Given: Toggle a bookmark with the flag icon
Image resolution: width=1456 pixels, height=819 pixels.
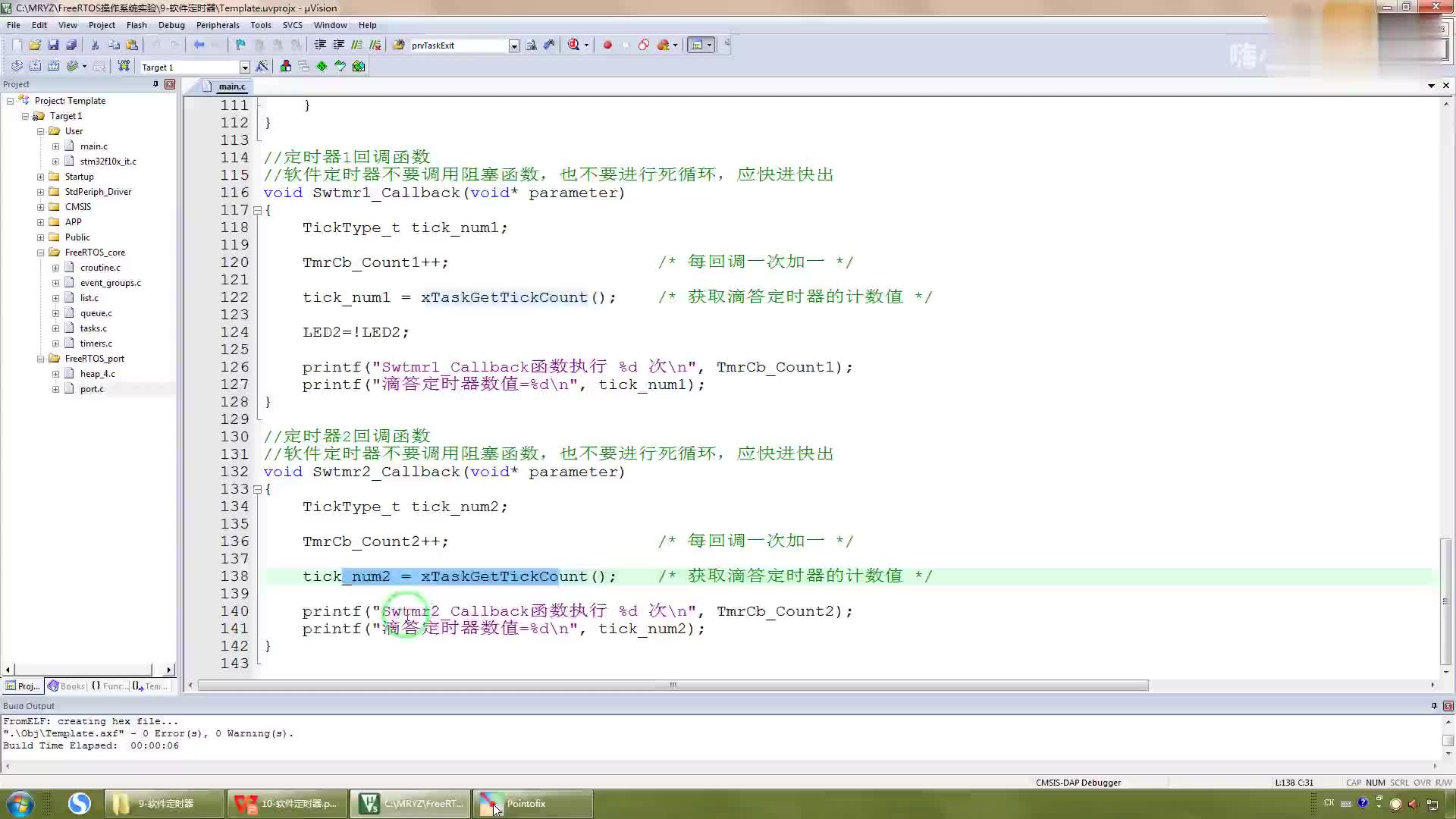Looking at the screenshot, I should pos(240,45).
